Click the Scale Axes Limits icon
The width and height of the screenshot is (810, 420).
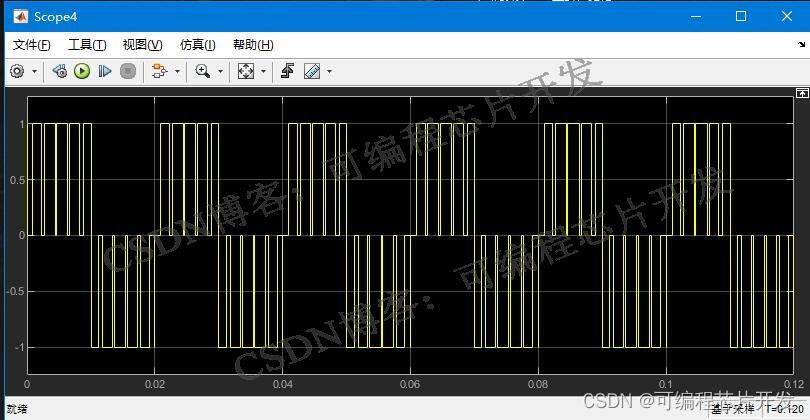(245, 71)
